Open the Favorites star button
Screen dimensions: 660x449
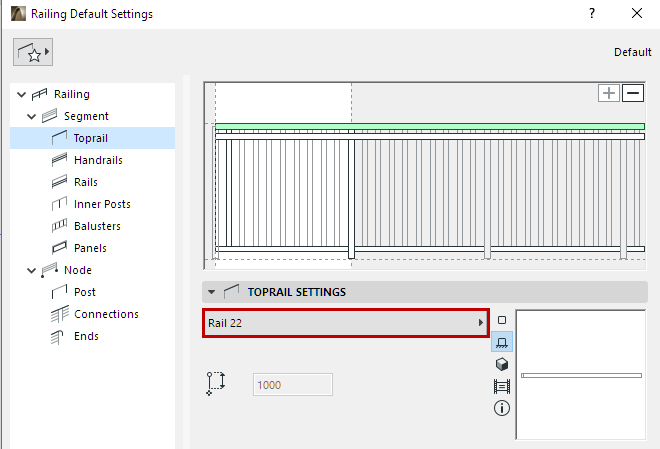point(33,52)
